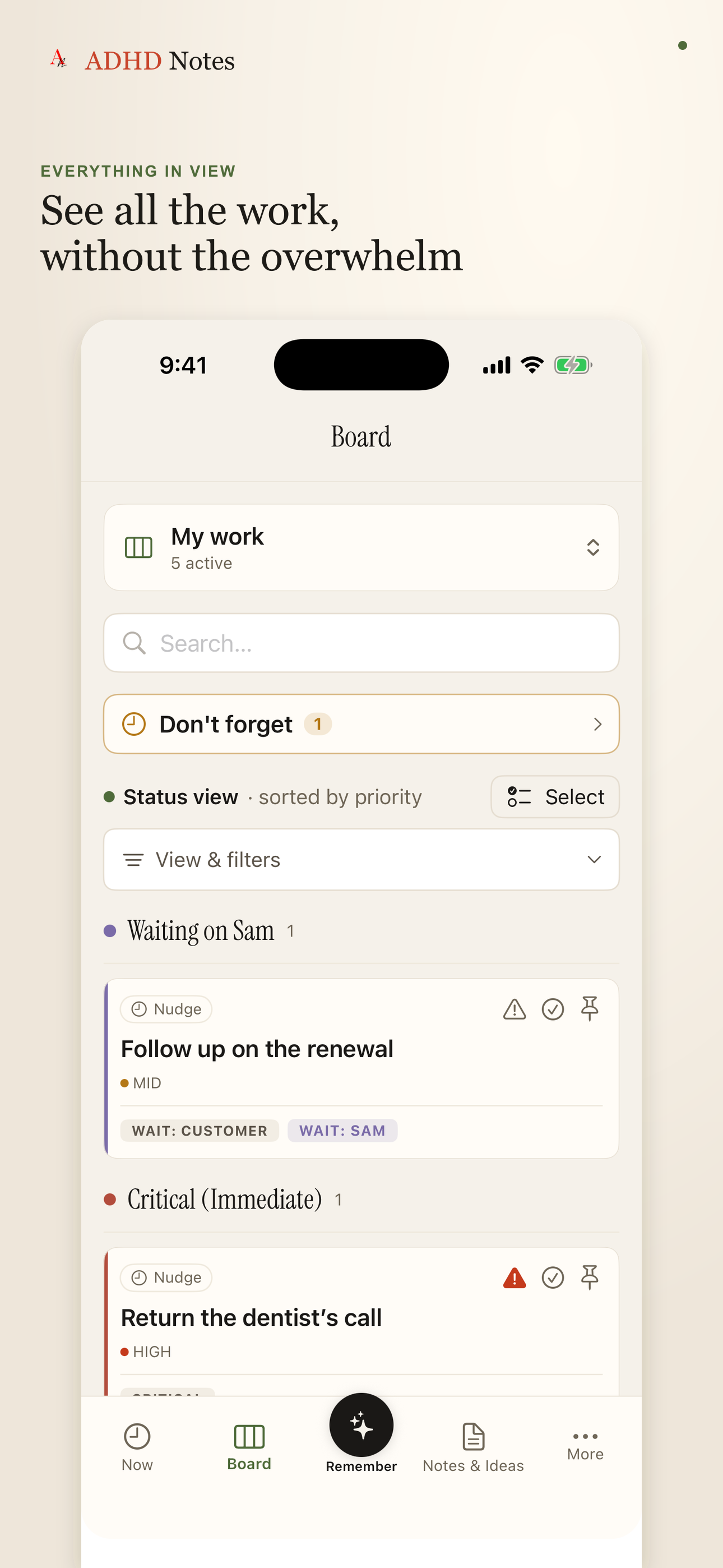Image resolution: width=723 pixels, height=1568 pixels.
Task: Open the My work board switcher
Action: tap(361, 548)
